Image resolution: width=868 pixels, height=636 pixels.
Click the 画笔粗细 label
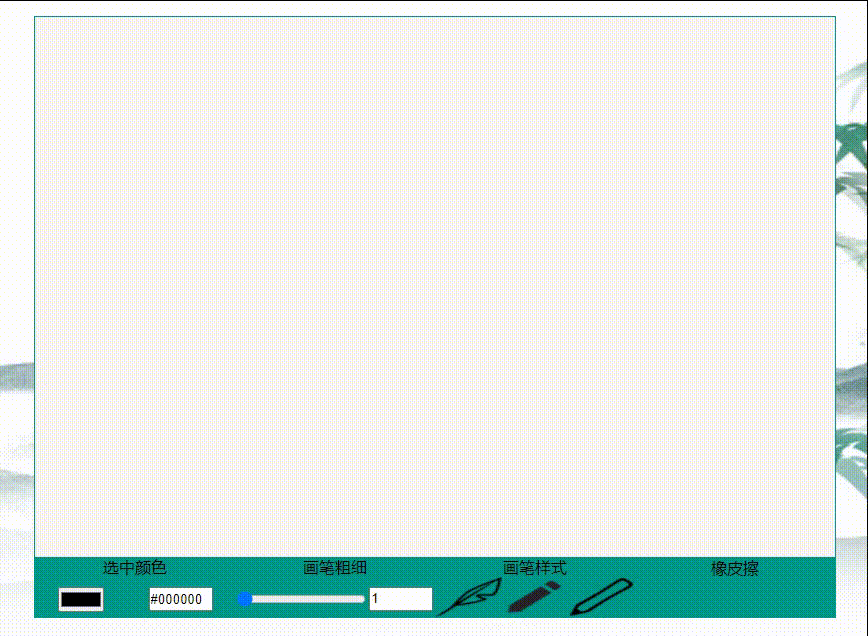[x=335, y=567]
